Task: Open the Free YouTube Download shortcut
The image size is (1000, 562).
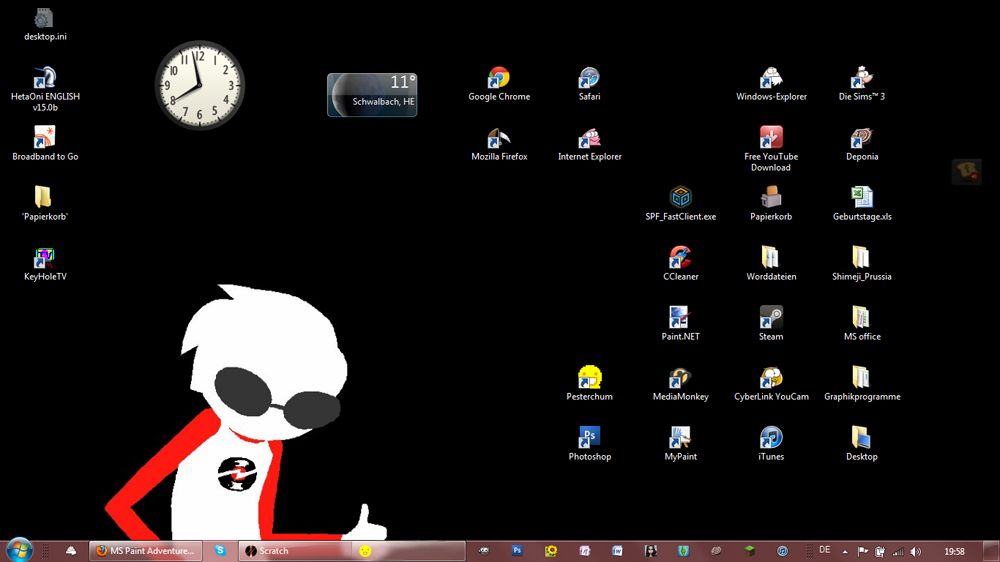Action: (771, 139)
